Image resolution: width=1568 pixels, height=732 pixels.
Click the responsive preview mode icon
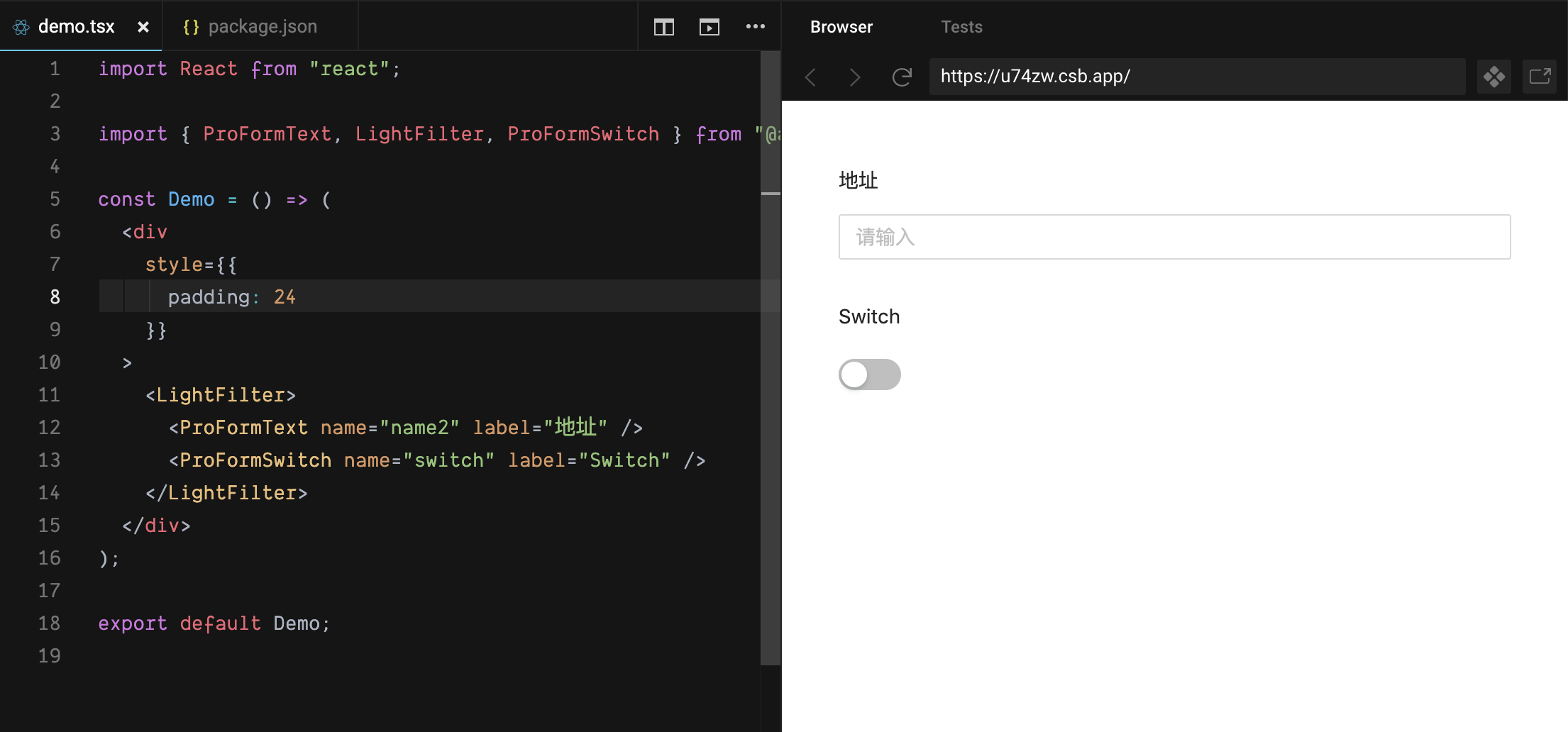pos(1494,77)
